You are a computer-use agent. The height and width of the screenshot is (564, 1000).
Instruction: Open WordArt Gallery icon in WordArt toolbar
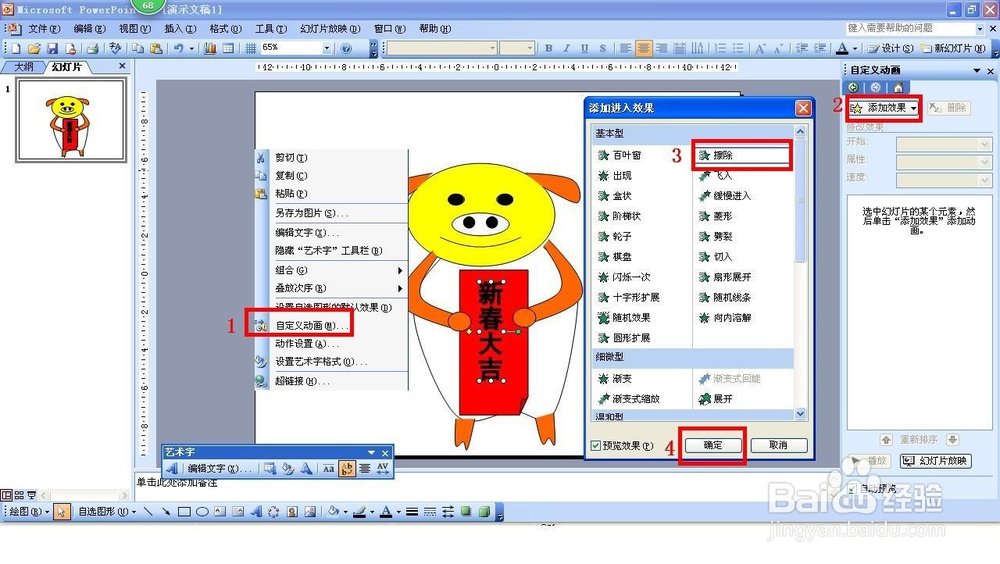tap(270, 468)
